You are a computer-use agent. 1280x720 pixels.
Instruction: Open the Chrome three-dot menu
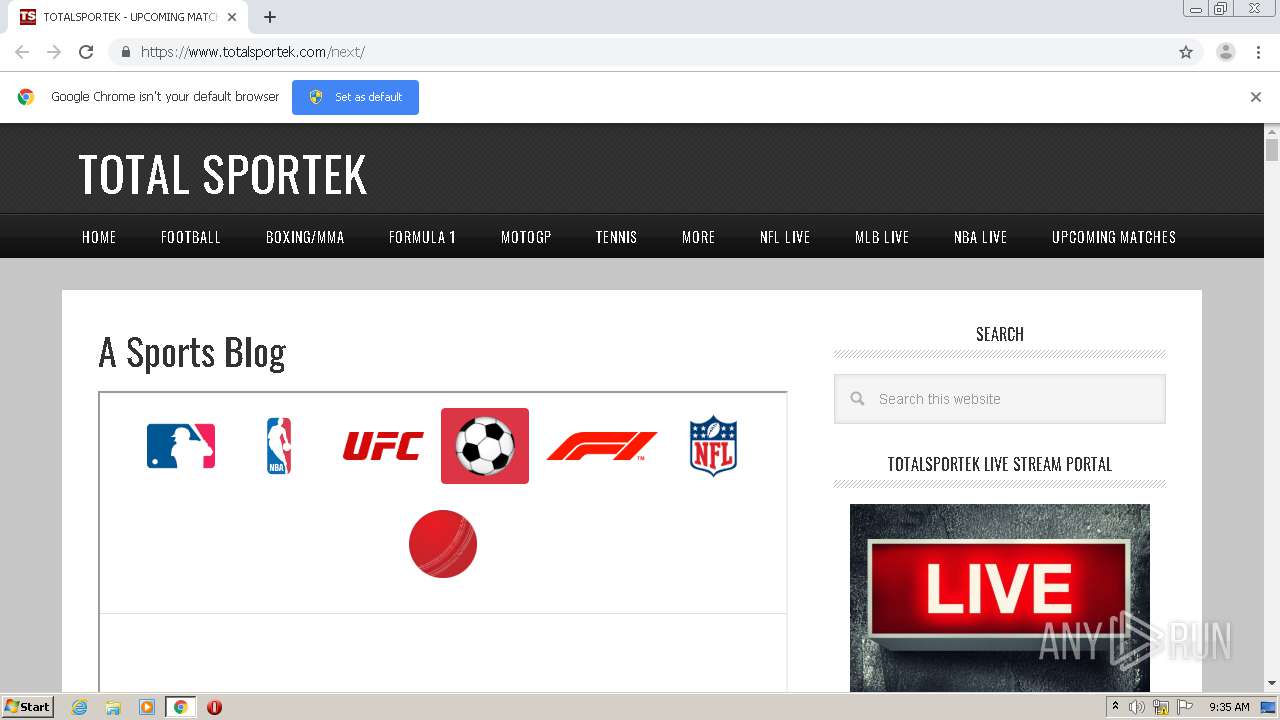click(1258, 52)
